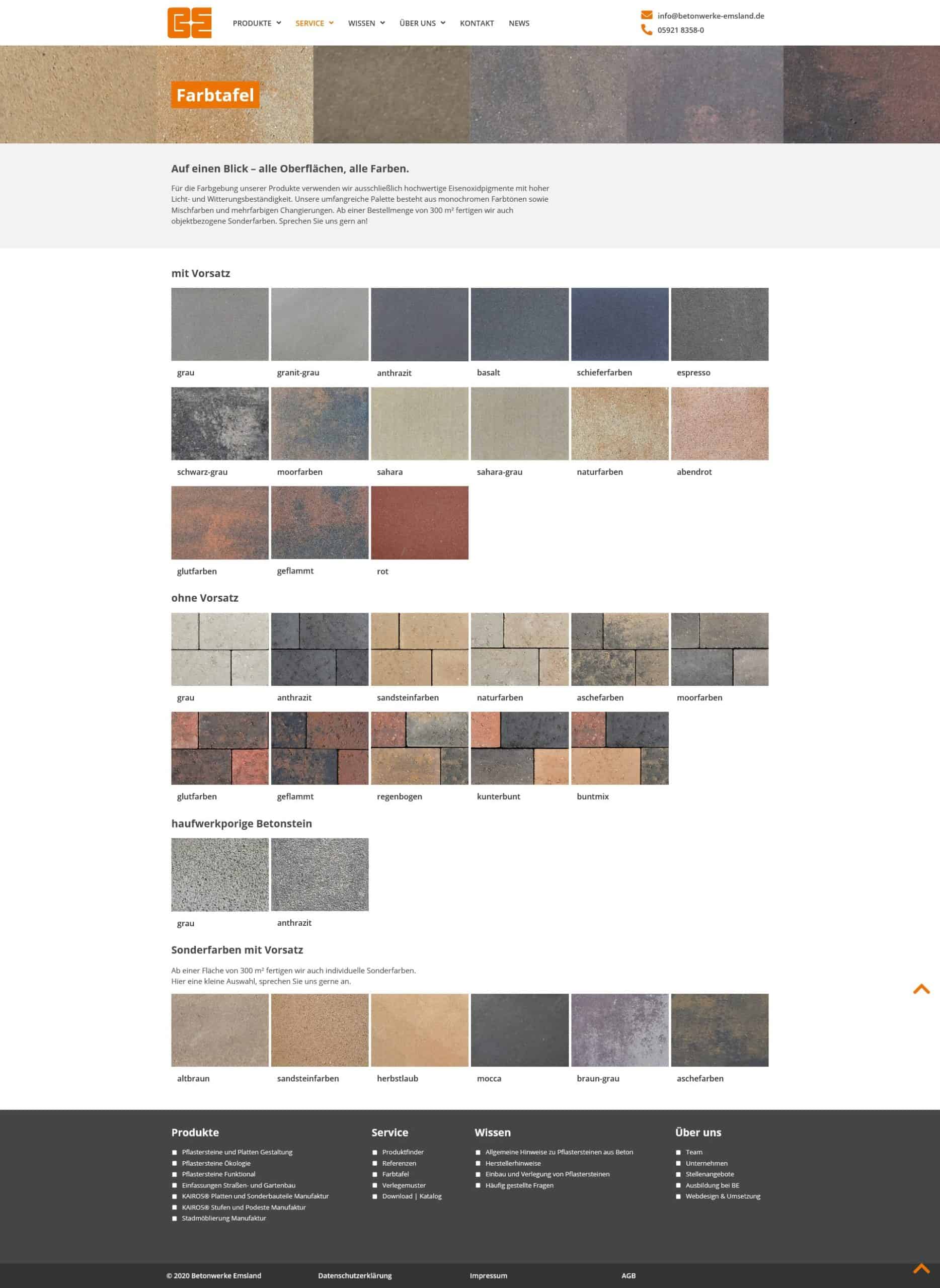Click the Produktfinder link in footer
Screen dimensions: 940x1288
[403, 1152]
